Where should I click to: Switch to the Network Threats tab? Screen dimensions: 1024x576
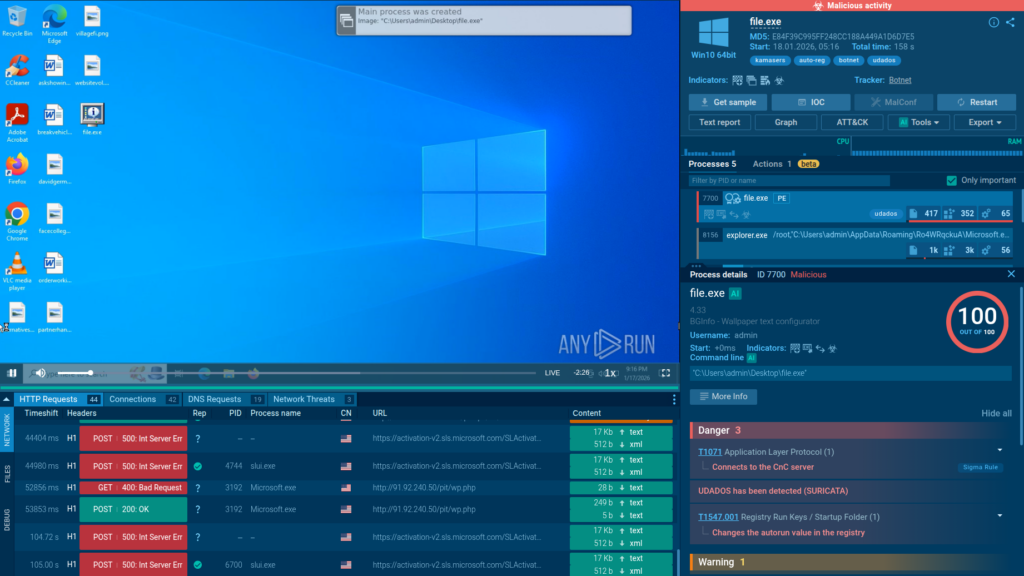[x=305, y=399]
